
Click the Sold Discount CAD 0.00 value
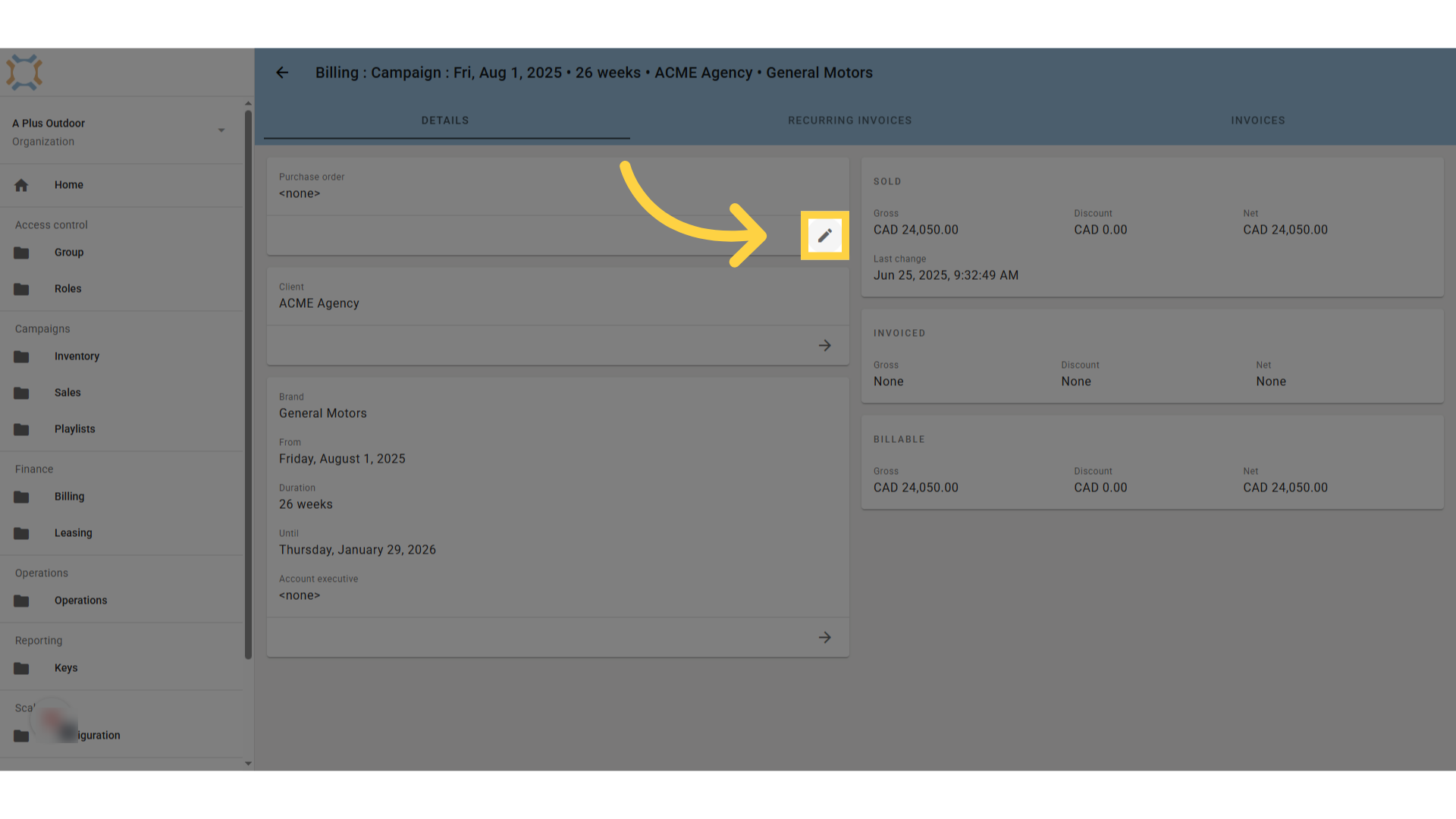pos(1100,230)
